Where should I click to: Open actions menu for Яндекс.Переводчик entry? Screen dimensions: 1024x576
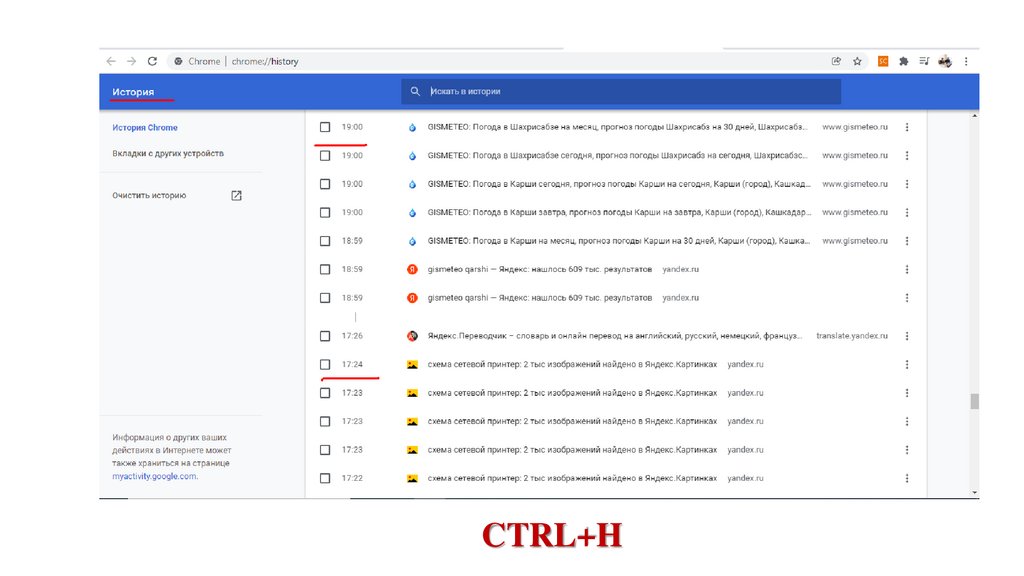(x=906, y=336)
